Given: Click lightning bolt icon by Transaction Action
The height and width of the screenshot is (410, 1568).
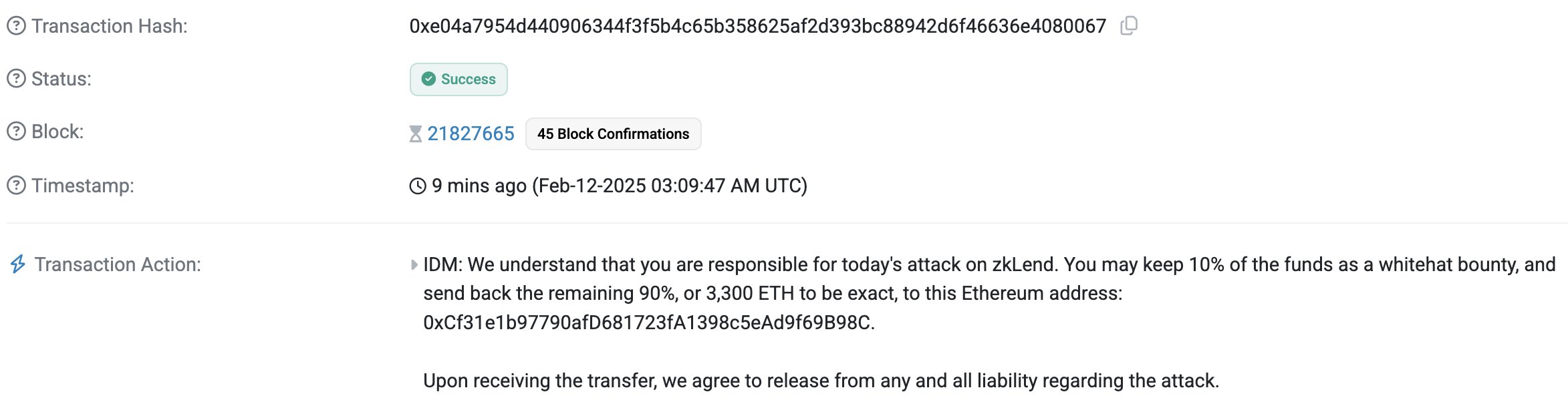Looking at the screenshot, I should (18, 264).
